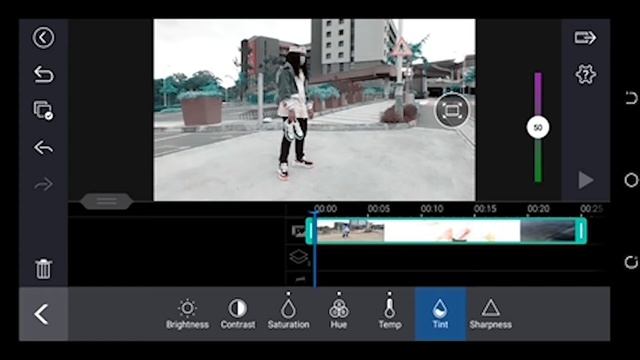Click the tint slider knob showing 50
The width and height of the screenshot is (640, 360).
point(538,127)
